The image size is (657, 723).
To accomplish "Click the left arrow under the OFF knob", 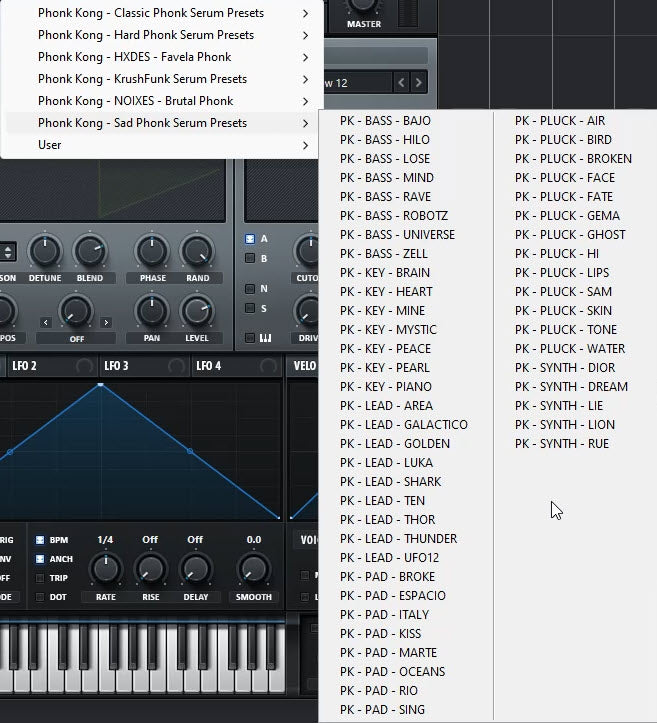I will point(45,322).
